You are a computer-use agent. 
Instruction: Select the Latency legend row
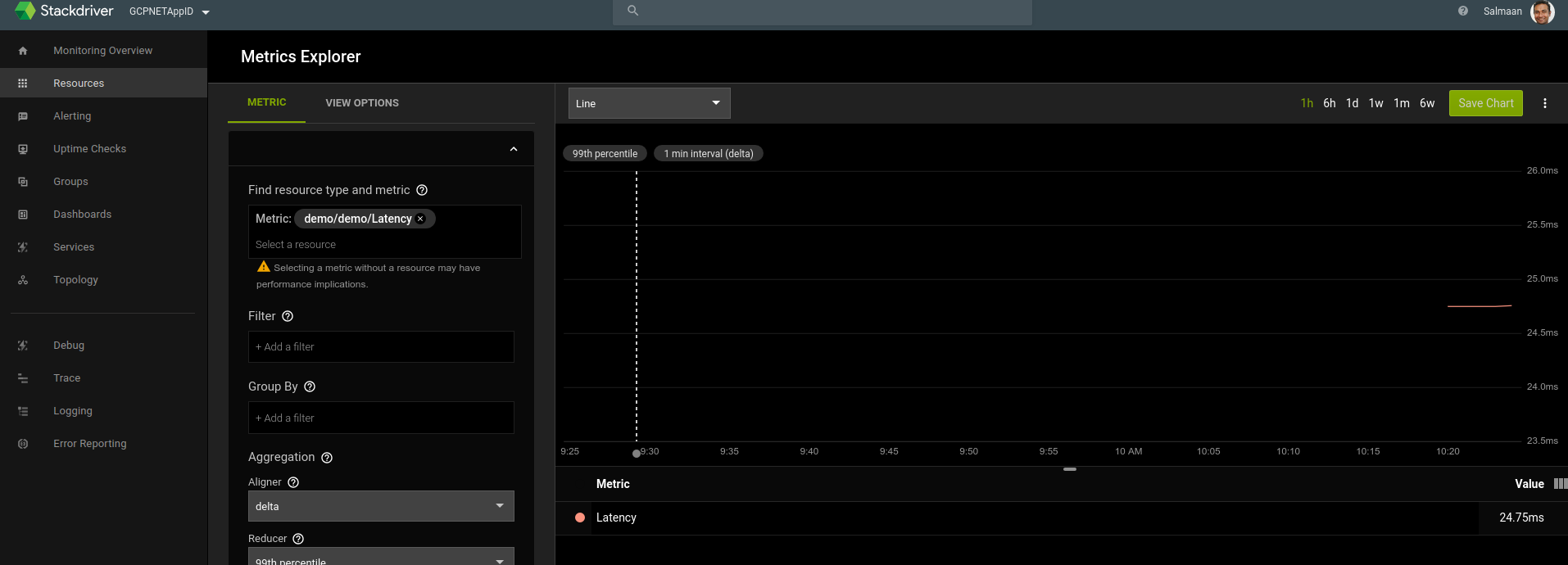[x=1062, y=518]
